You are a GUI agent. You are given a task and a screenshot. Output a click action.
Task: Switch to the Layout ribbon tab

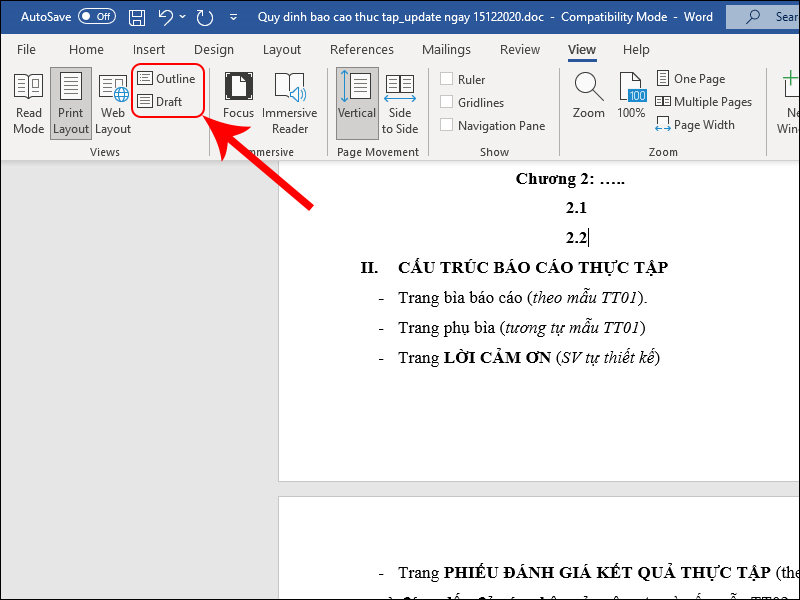(x=281, y=50)
